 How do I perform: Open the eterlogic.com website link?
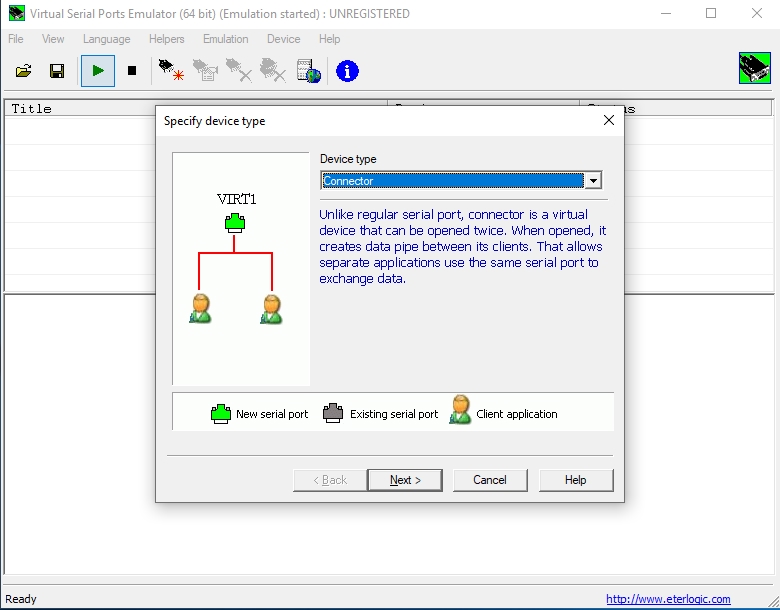(x=668, y=599)
